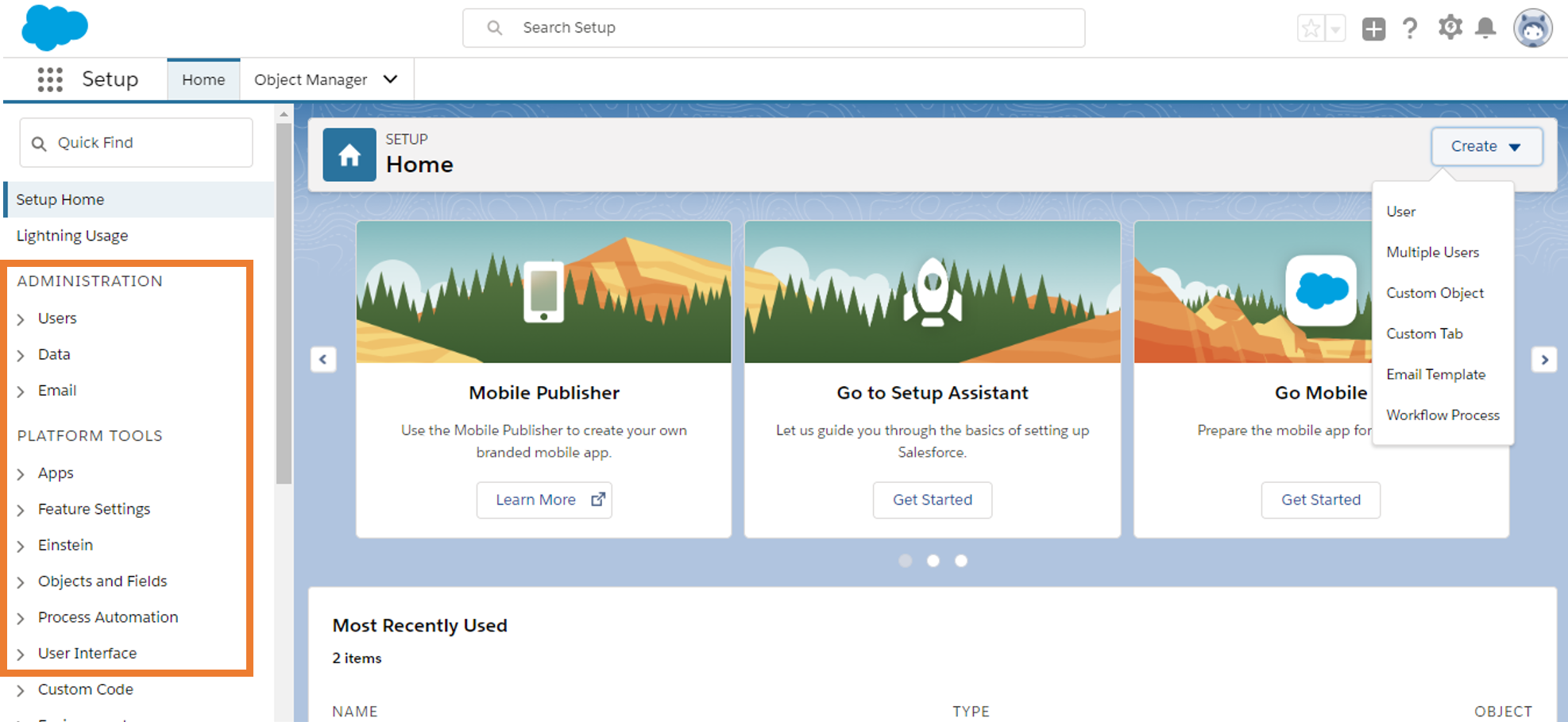
Task: Expand the Process Automation chevron
Action: [21, 618]
